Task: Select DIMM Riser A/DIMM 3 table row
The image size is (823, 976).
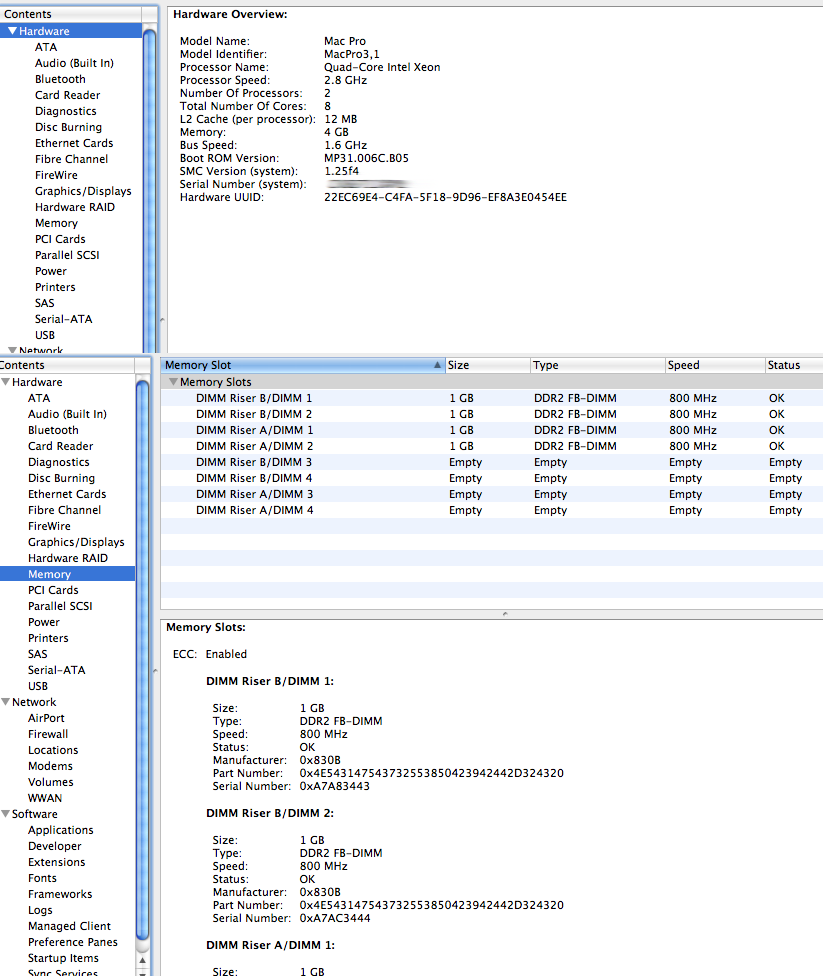Action: tap(492, 494)
